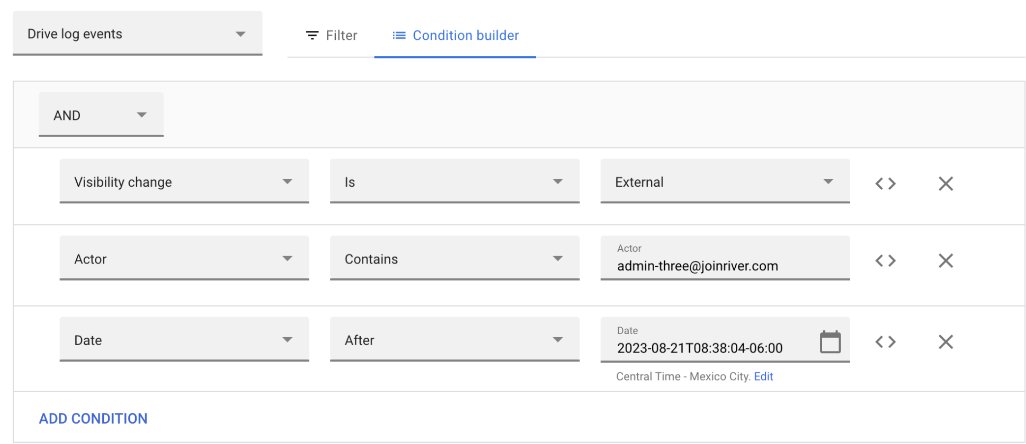Switch to the Filter tab

pyautogui.click(x=332, y=35)
